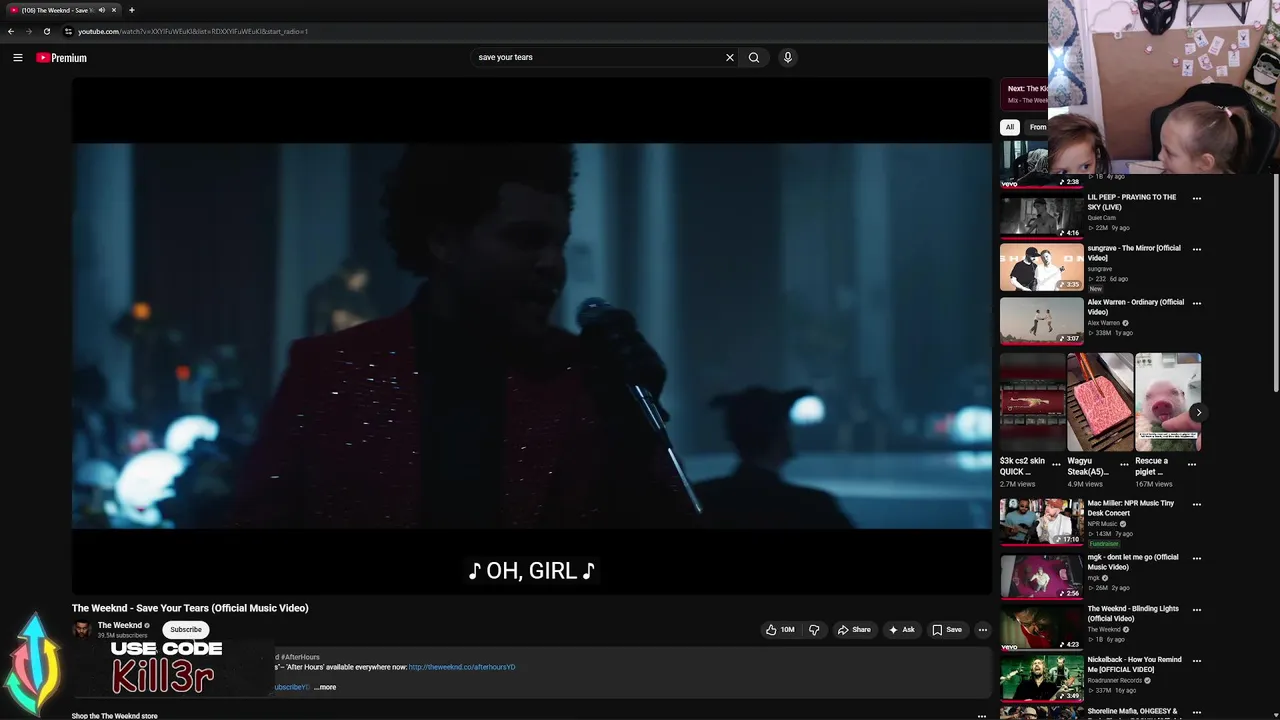This screenshot has width=1280, height=720.
Task: Open options for mgk dont let me go
Action: (1197, 558)
